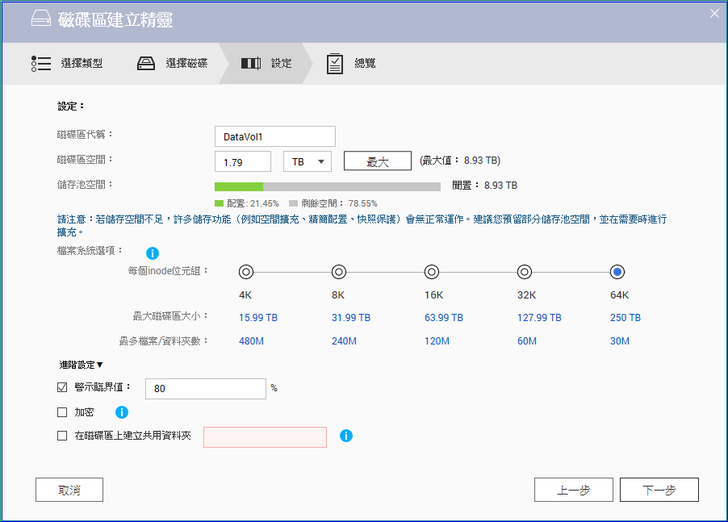Choose the 32K bytes-per-inode radio
This screenshot has height=522, width=728.
click(524, 272)
